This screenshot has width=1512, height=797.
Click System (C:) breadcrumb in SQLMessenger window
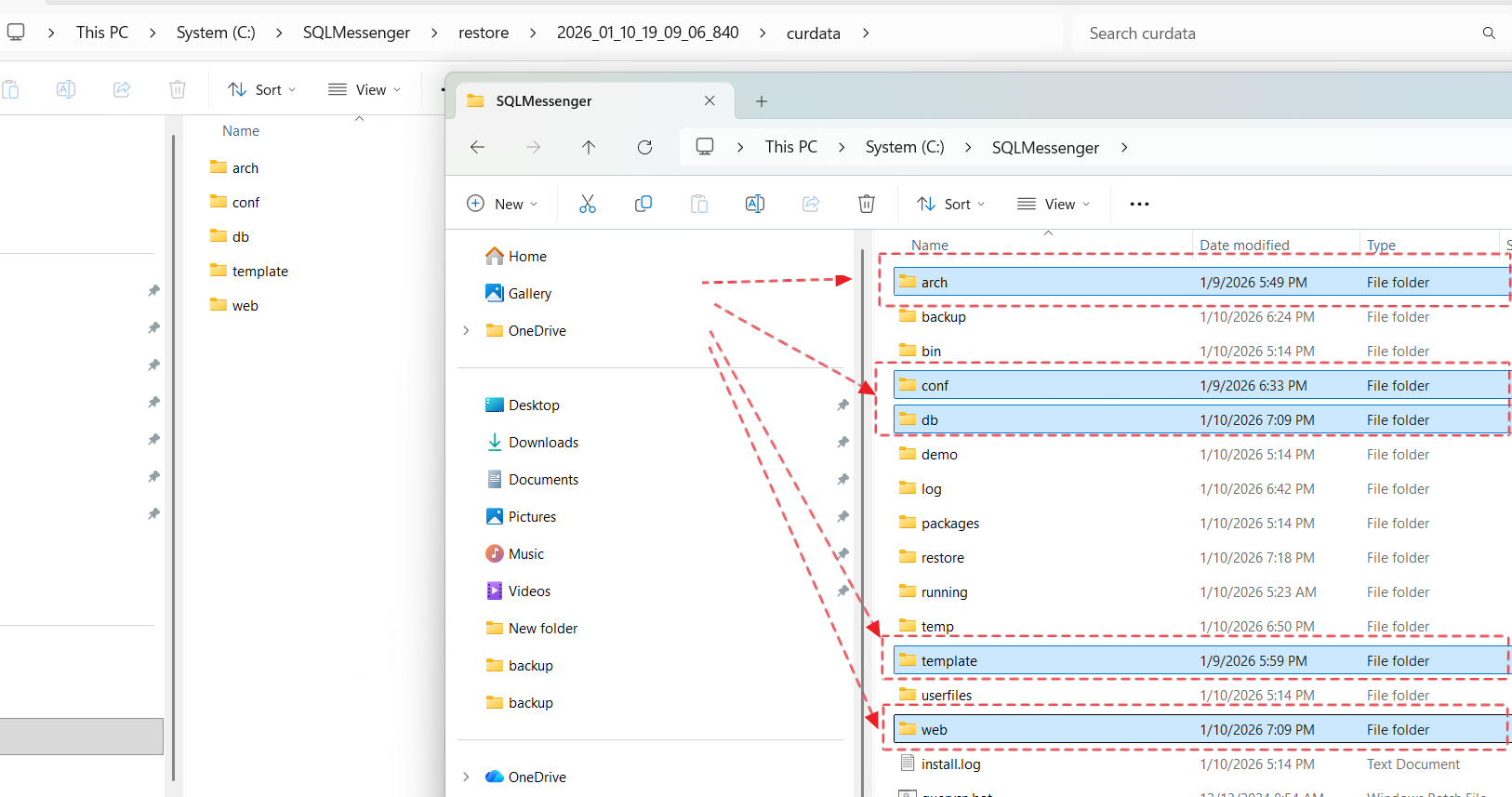905,147
